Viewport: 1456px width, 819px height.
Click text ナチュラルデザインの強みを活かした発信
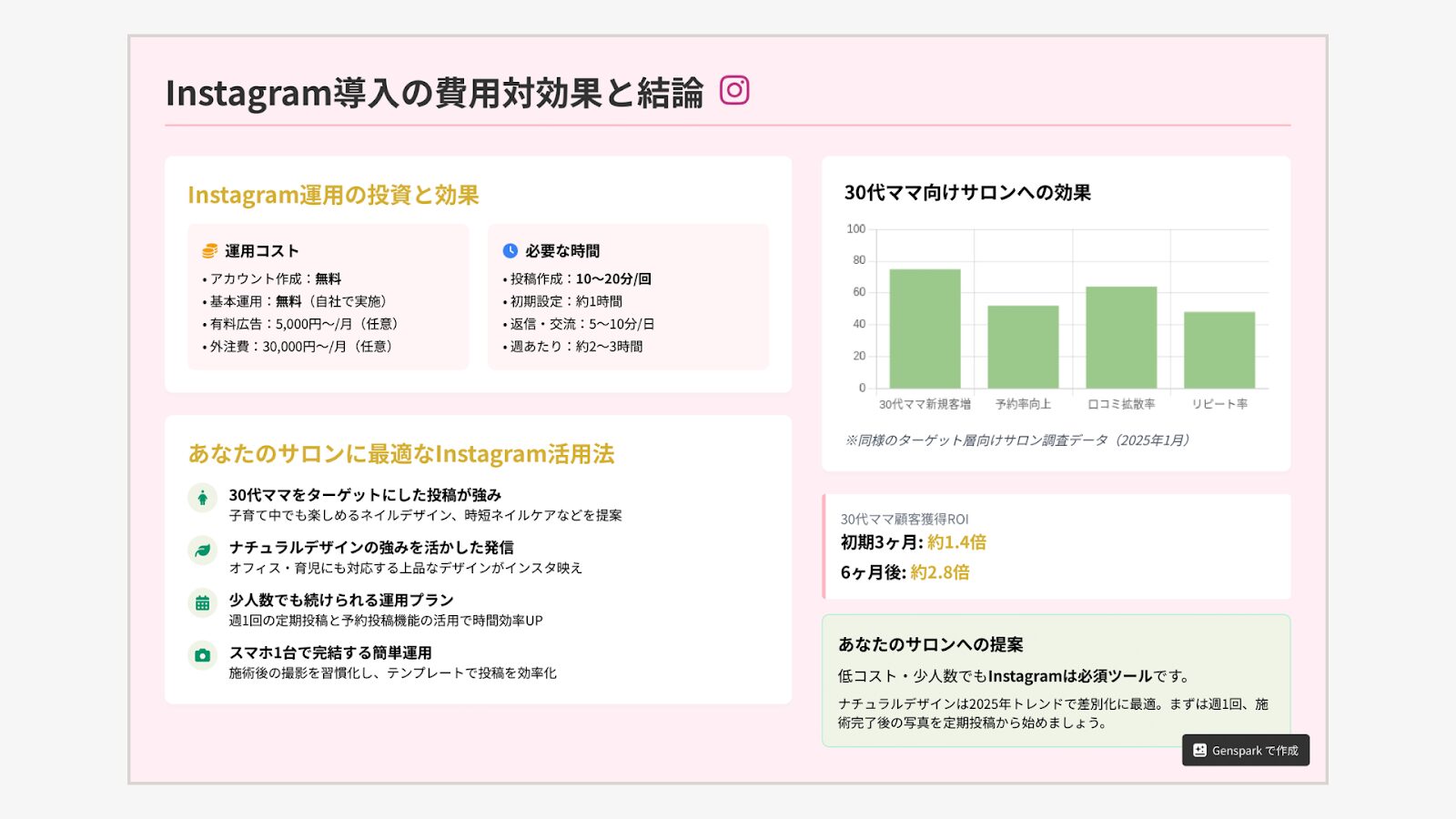tap(371, 548)
